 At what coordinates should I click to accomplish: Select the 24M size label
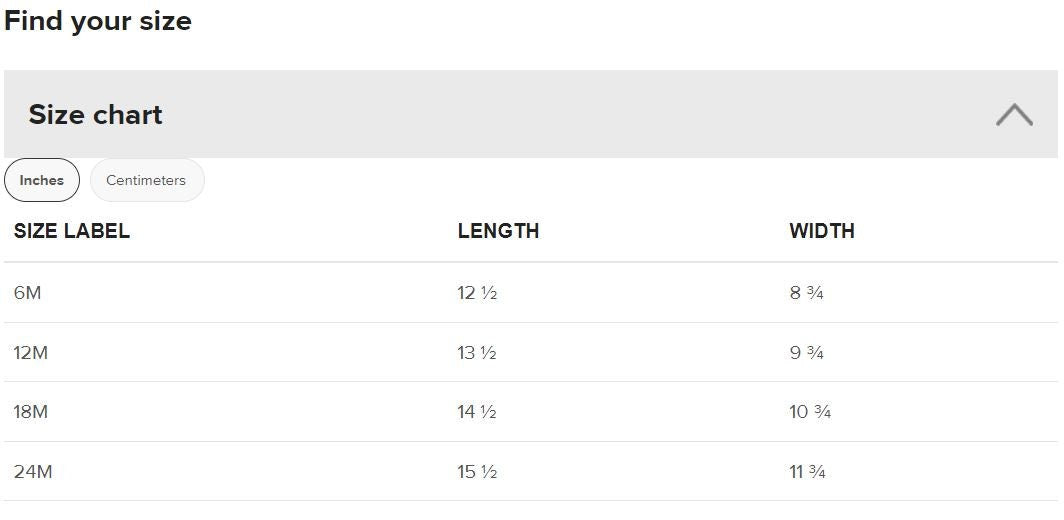[33, 472]
